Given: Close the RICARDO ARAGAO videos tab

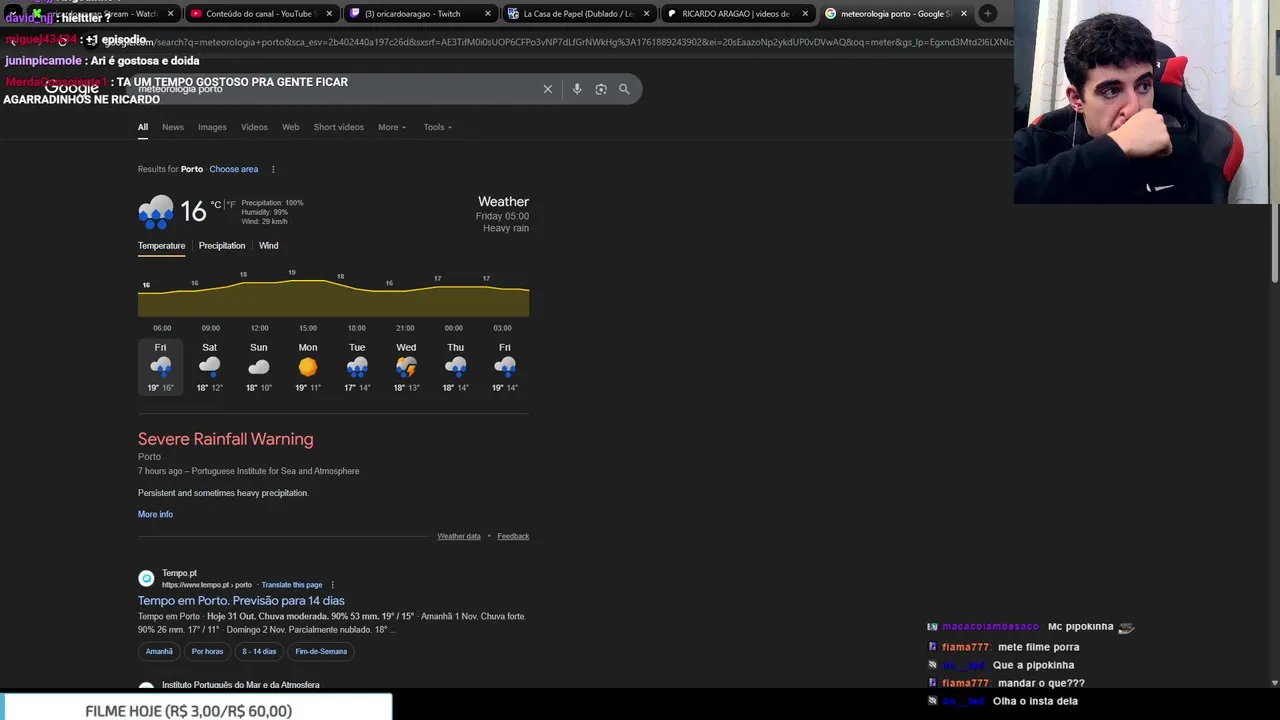Looking at the screenshot, I should (x=805, y=14).
